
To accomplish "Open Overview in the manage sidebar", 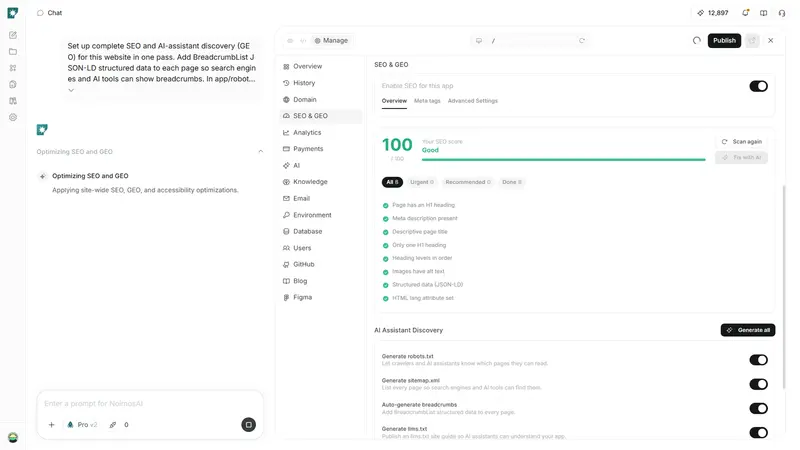I will pos(320,66).
